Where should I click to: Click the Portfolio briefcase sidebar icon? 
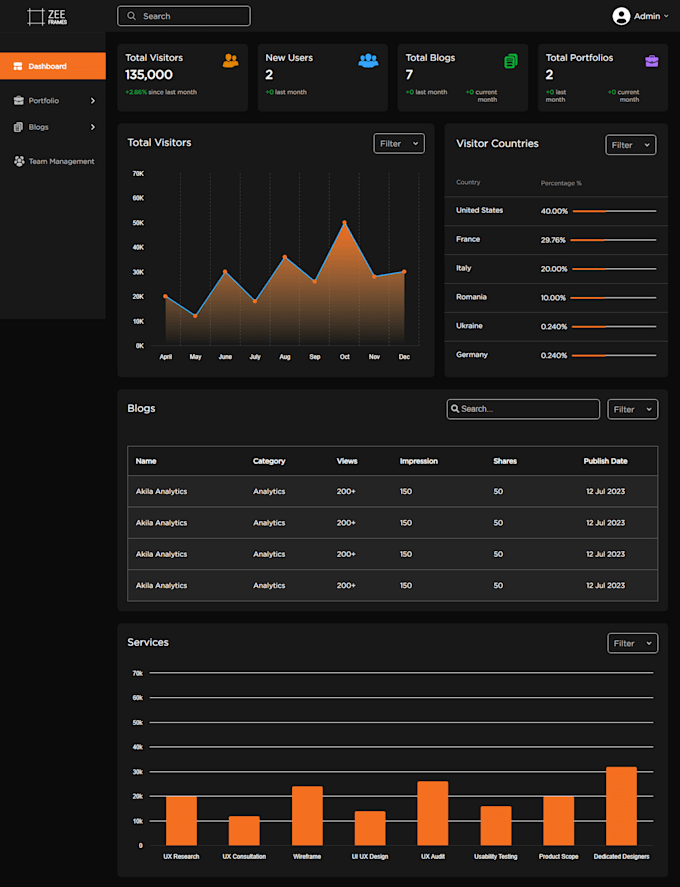pos(19,100)
